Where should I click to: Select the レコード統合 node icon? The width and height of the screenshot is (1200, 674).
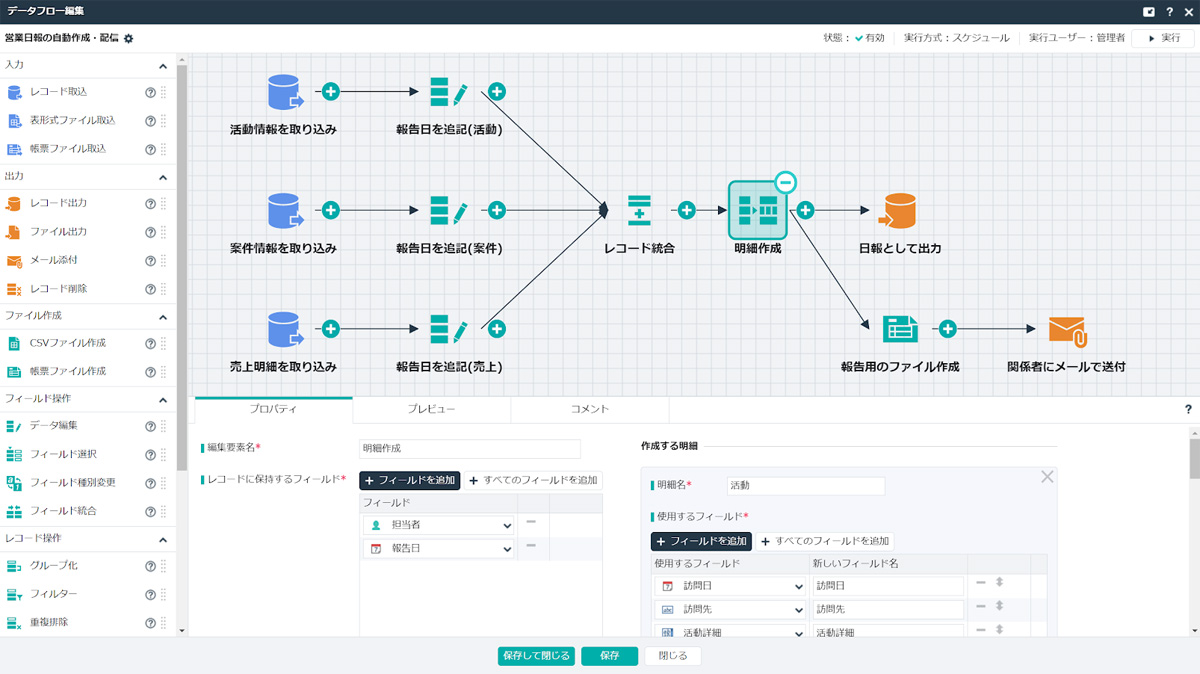pyautogui.click(x=639, y=211)
